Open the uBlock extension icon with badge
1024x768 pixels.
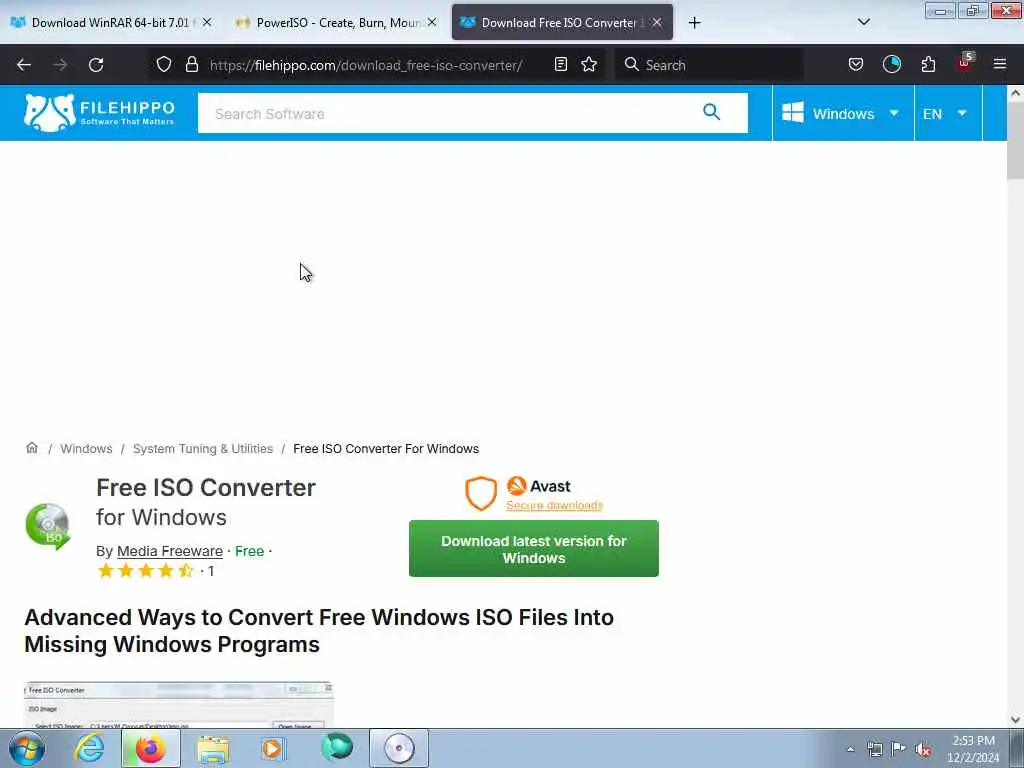[x=965, y=63]
